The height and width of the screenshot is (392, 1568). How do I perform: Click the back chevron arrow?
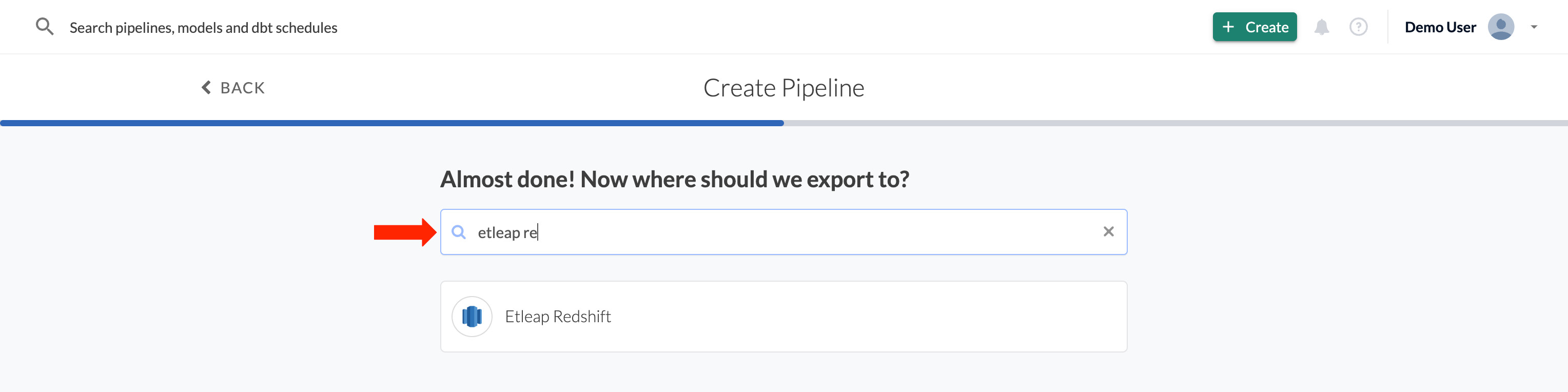pyautogui.click(x=206, y=88)
